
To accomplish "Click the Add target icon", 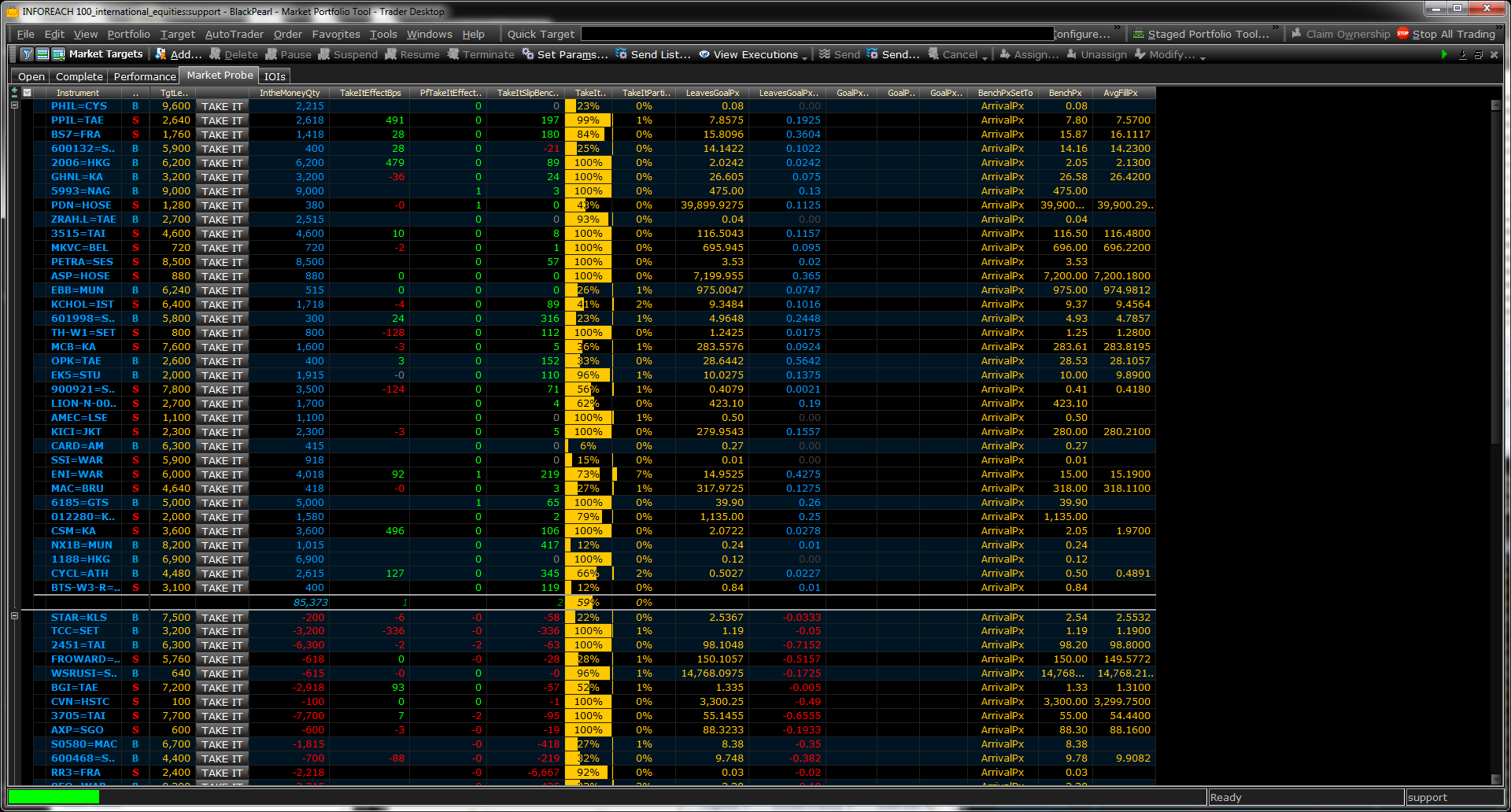I will click(x=161, y=54).
